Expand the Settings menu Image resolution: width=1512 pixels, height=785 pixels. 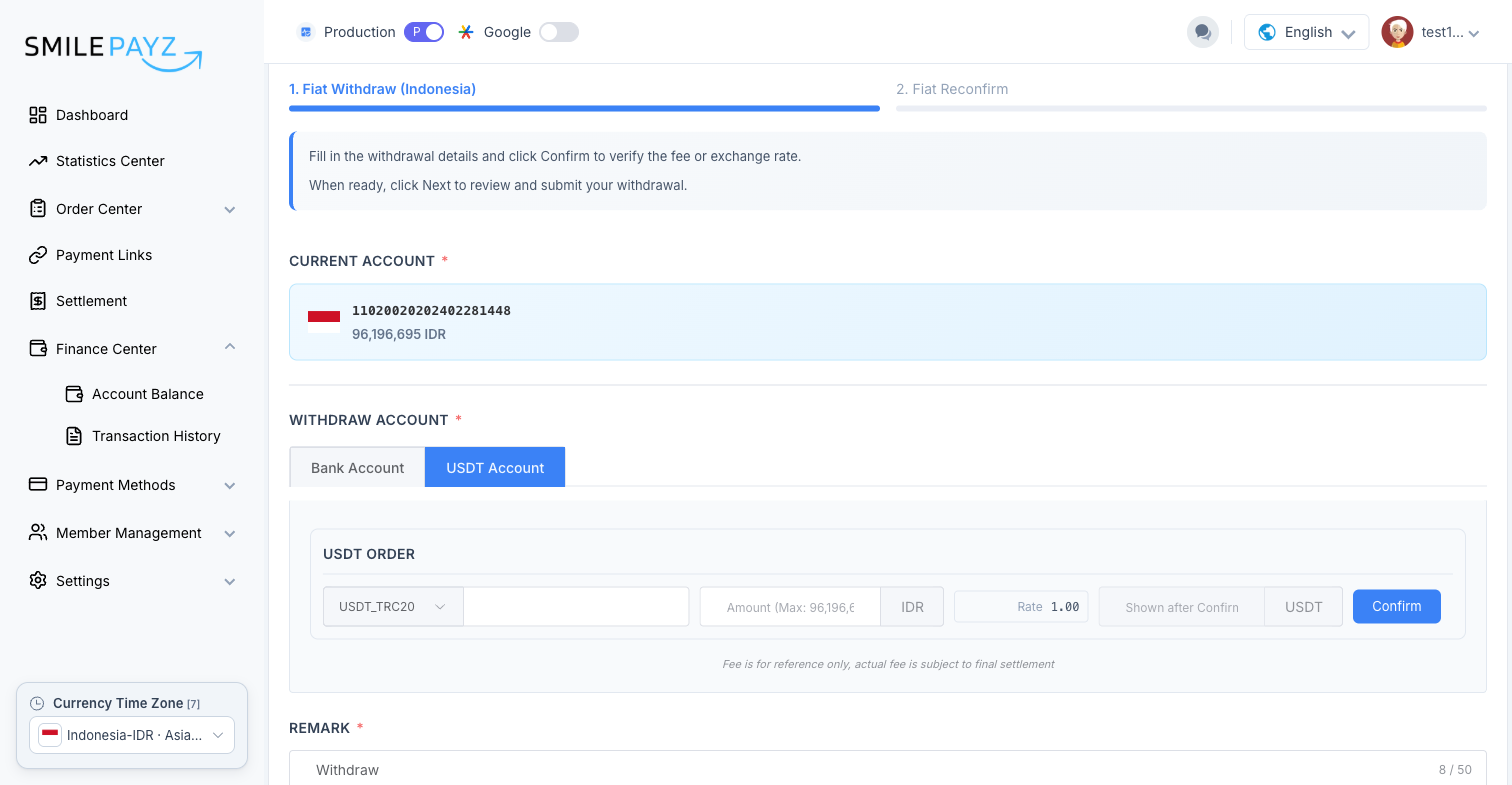point(230,581)
